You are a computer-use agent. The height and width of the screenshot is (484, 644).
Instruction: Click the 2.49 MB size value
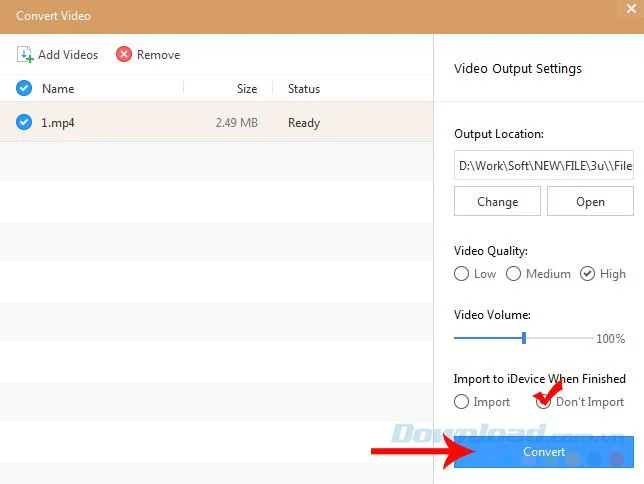237,123
